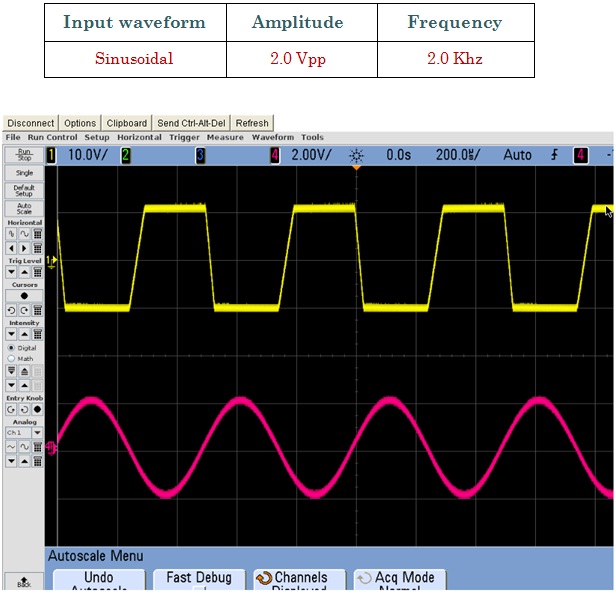This screenshot has width=616, height=592.
Task: Select the Digital radio button
Action: click(x=11, y=348)
